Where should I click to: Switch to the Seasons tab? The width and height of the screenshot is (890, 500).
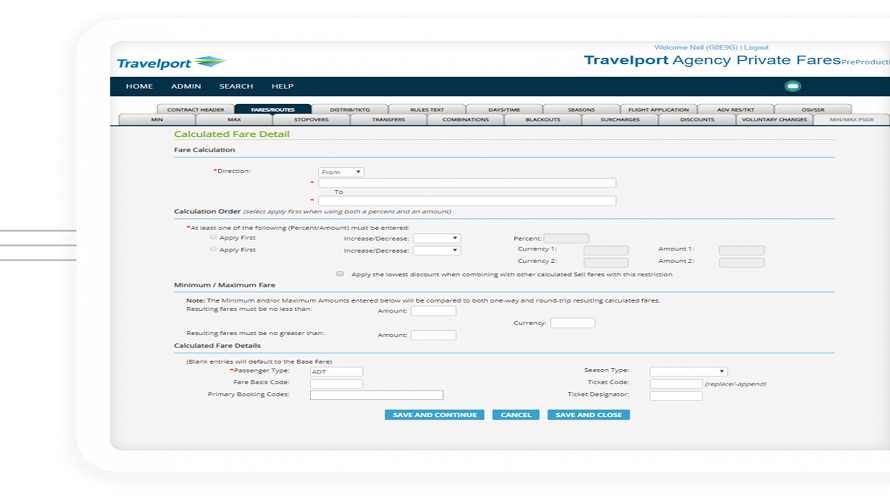[581, 110]
